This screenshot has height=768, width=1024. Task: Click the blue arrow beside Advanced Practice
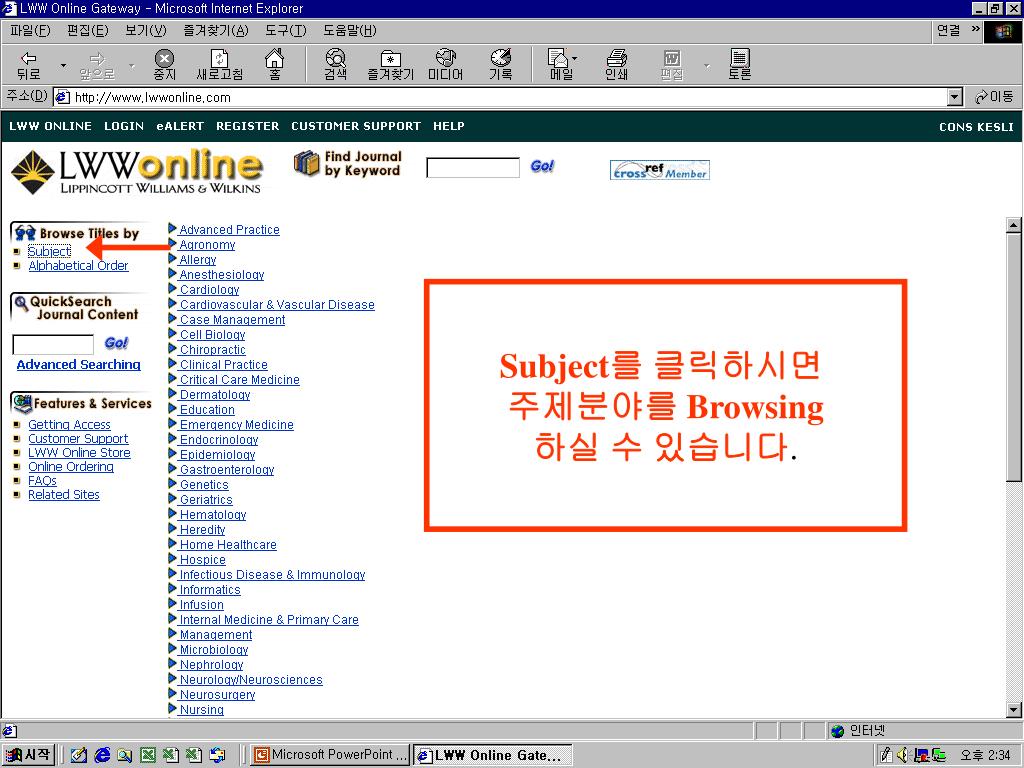pos(172,229)
